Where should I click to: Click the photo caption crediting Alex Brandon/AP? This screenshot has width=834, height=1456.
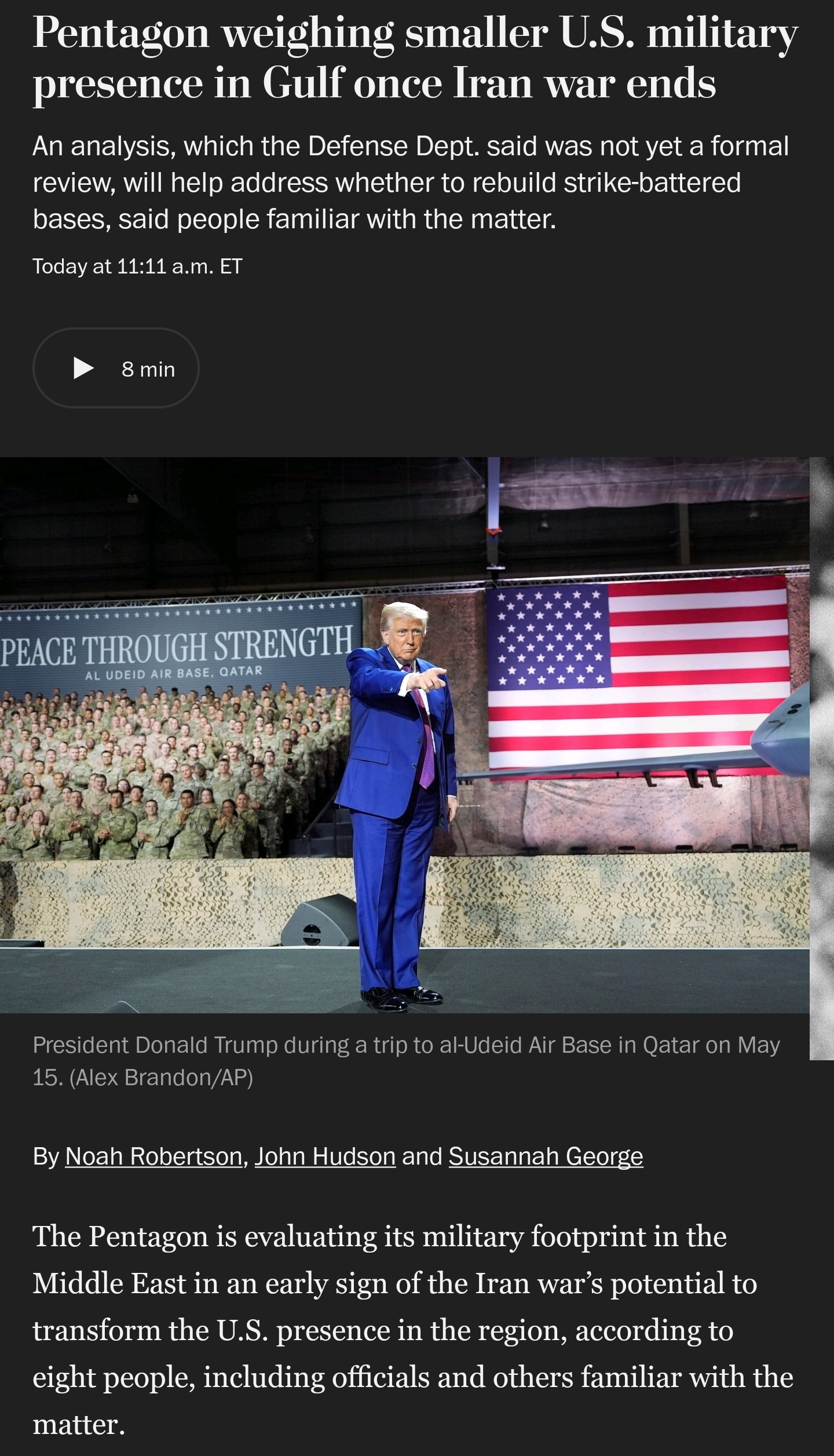(406, 1061)
